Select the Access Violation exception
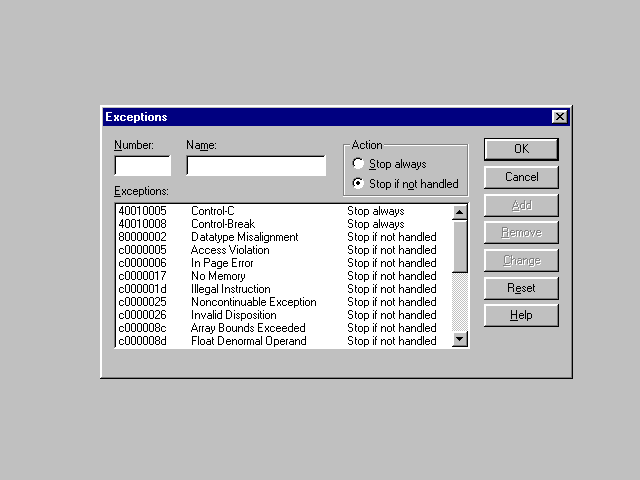640x480 pixels. (x=230, y=250)
